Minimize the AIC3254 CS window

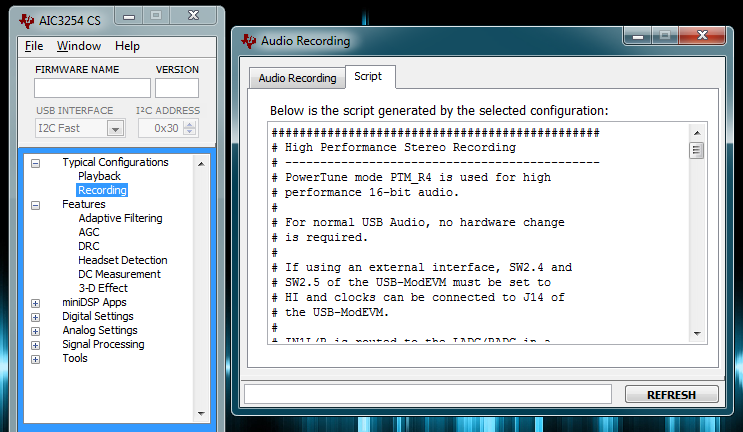[x=129, y=16]
